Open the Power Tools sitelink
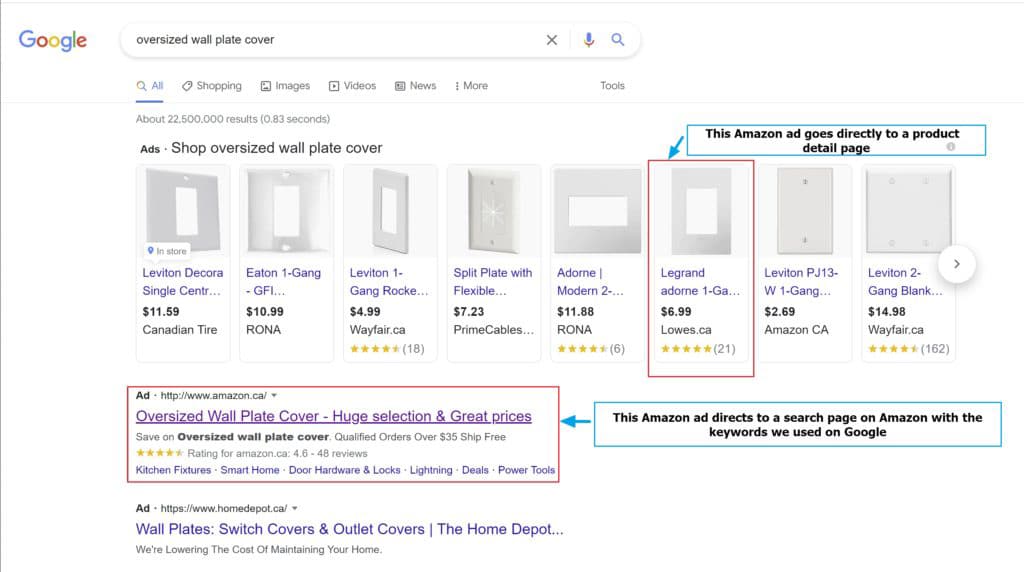 (526, 470)
